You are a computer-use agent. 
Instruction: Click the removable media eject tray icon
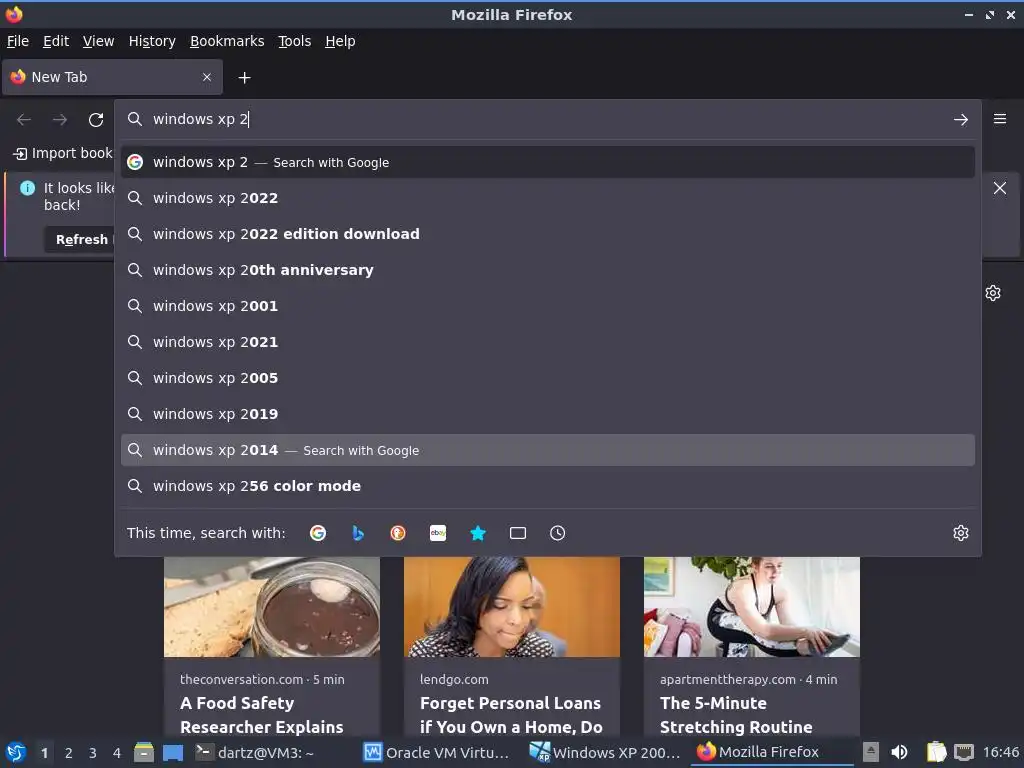871,752
